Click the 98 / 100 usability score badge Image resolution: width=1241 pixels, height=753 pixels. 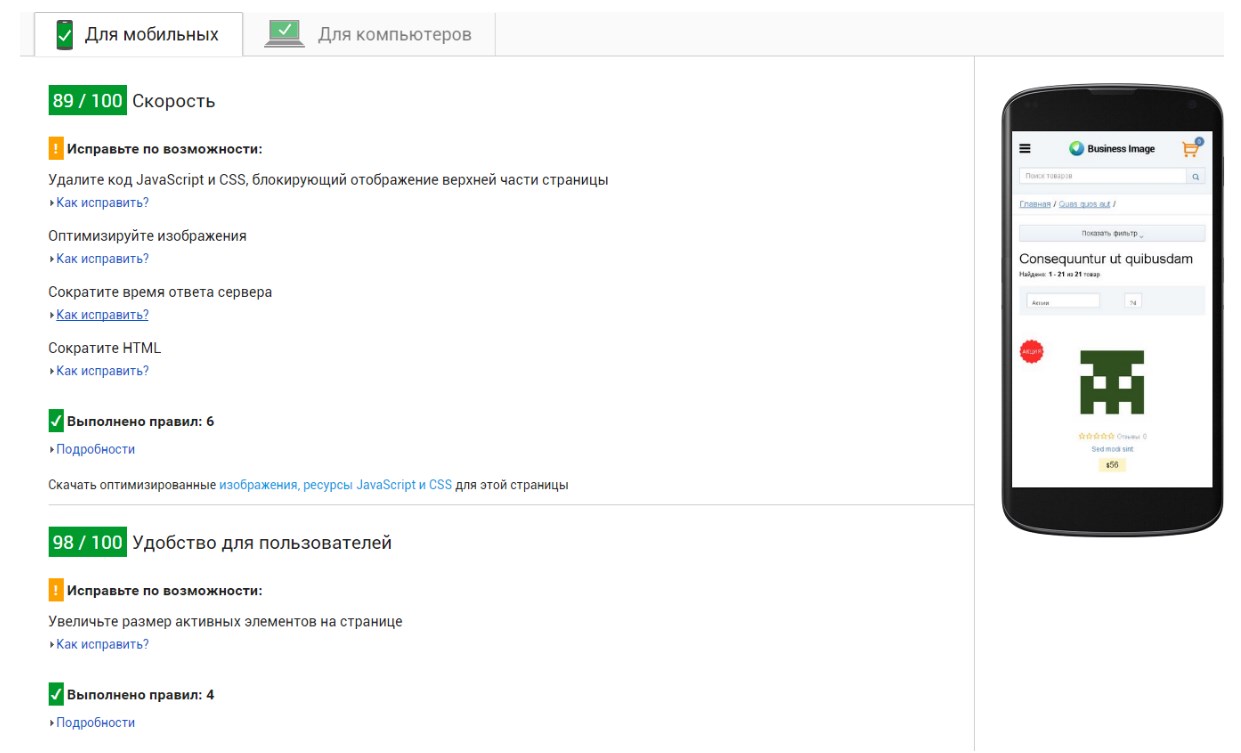88,542
